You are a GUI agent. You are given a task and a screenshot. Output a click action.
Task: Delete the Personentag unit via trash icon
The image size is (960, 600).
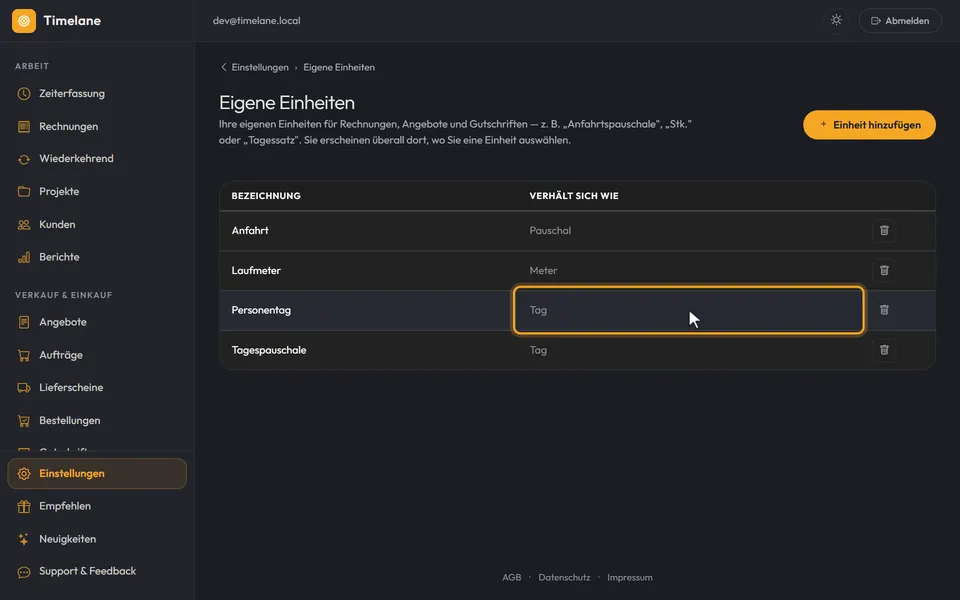click(884, 310)
